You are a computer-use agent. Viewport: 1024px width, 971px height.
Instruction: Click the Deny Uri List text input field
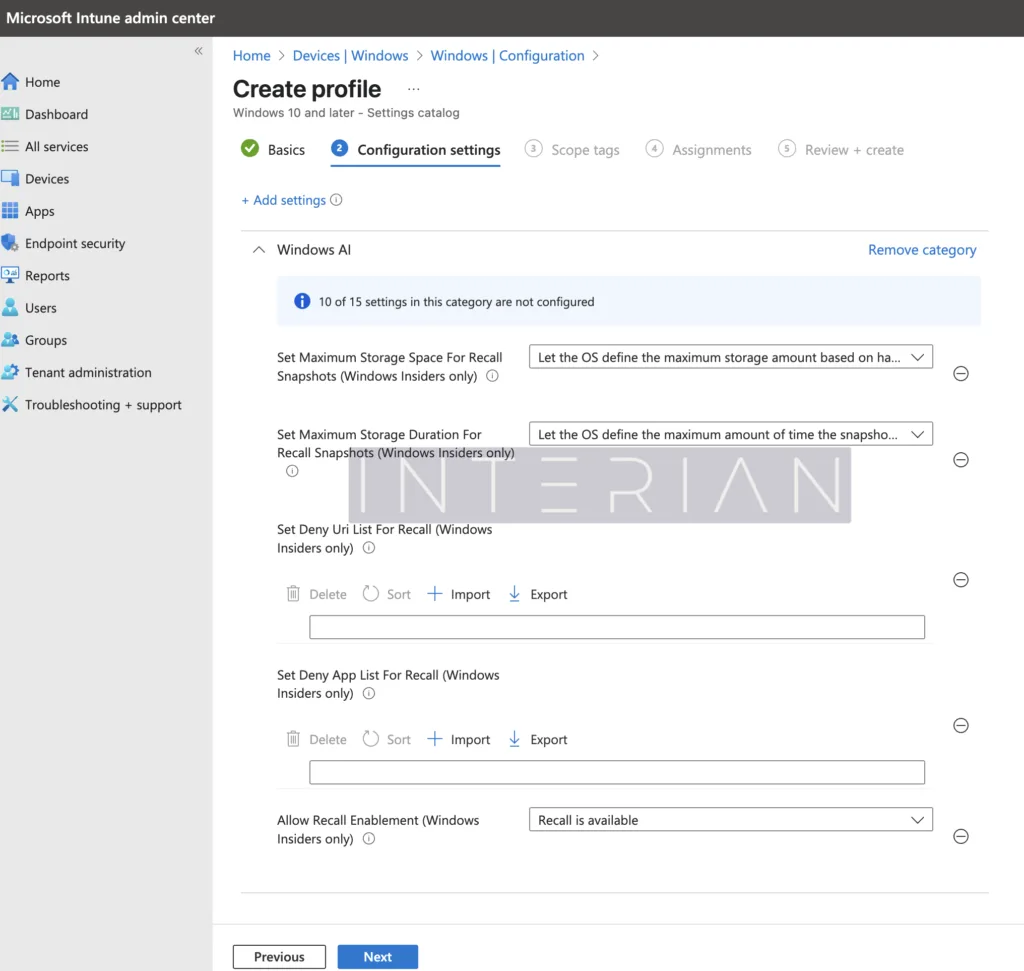tap(617, 626)
